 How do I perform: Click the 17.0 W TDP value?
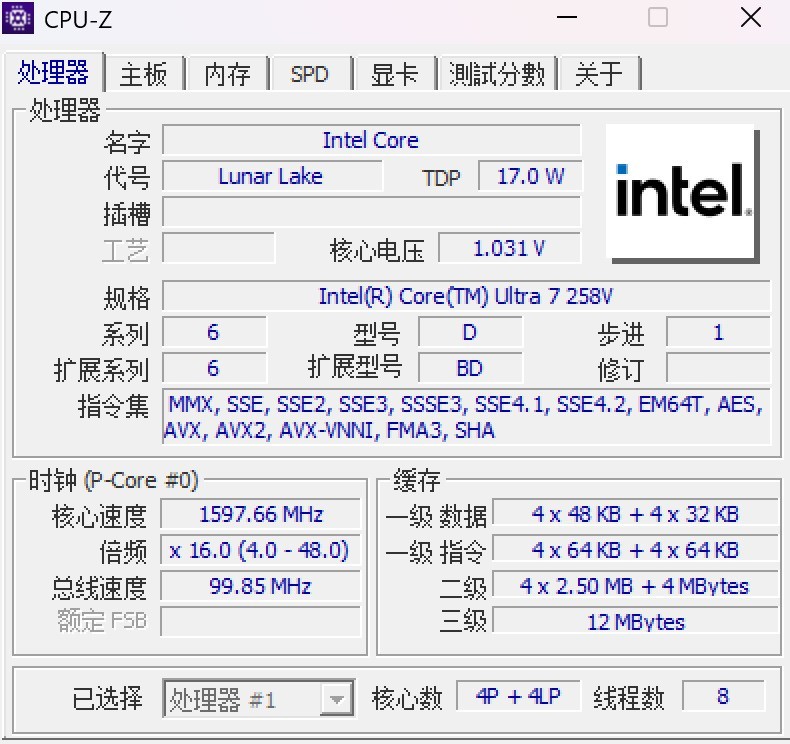(530, 177)
